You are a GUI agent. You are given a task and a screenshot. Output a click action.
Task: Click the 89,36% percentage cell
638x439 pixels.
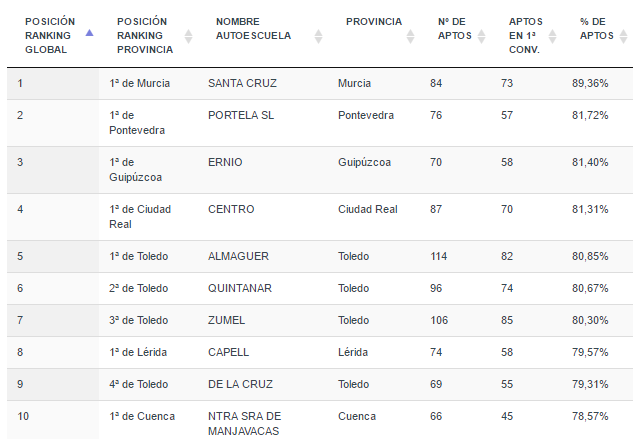point(590,83)
